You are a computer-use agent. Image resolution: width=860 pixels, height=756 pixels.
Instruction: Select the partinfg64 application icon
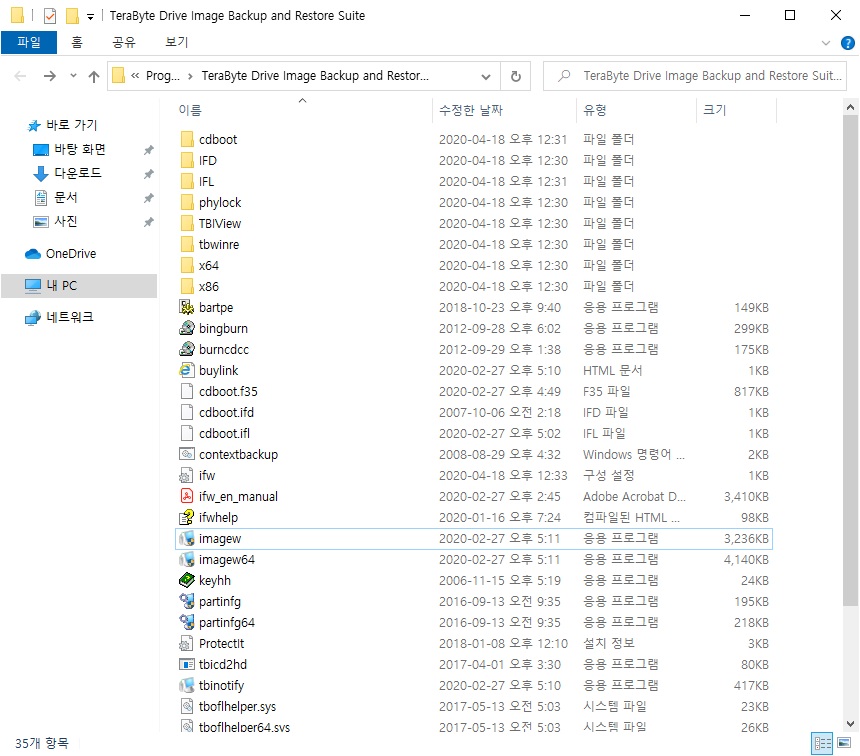coord(187,622)
